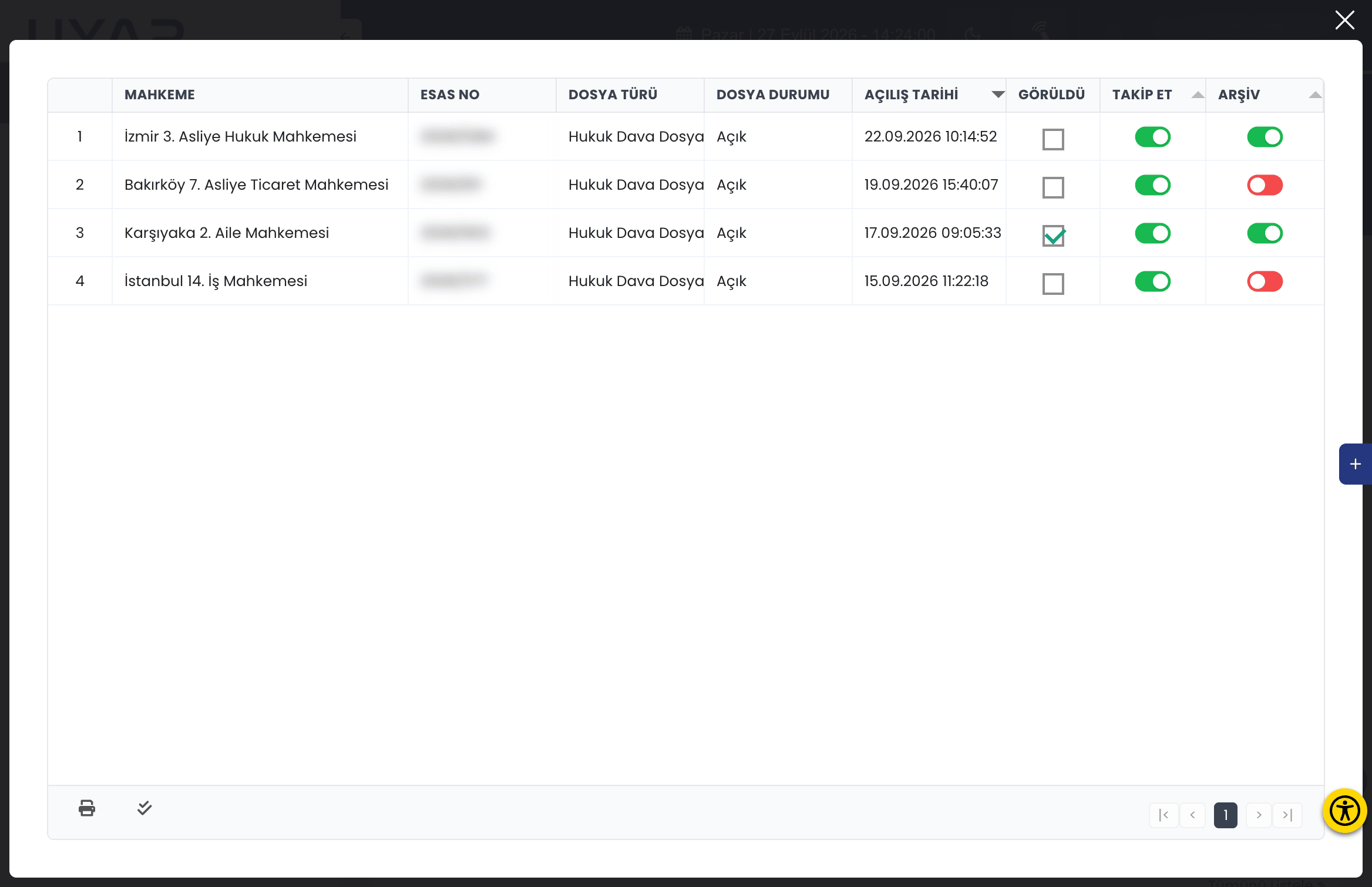The height and width of the screenshot is (887, 1372).
Task: Turn off Arşiv for Karşıyaka 2. Aile Mahkemesi
Action: click(1265, 233)
